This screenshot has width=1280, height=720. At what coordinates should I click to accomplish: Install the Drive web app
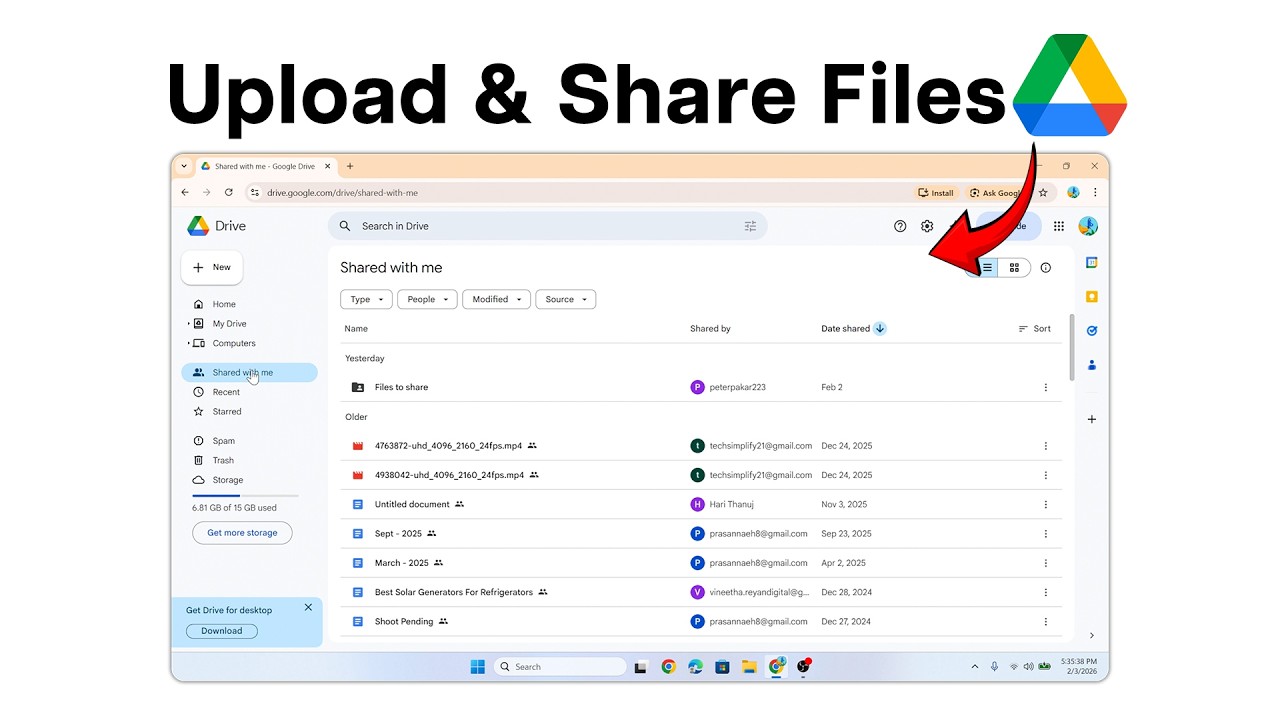(937, 192)
